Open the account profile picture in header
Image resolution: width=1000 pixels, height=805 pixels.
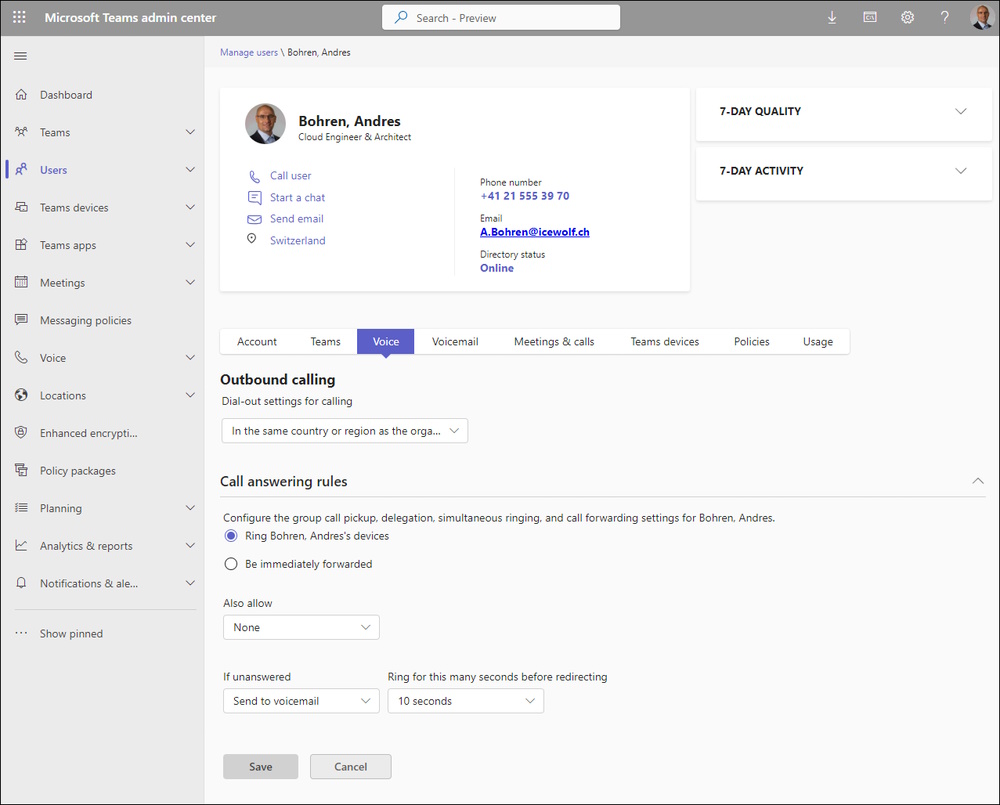point(982,18)
